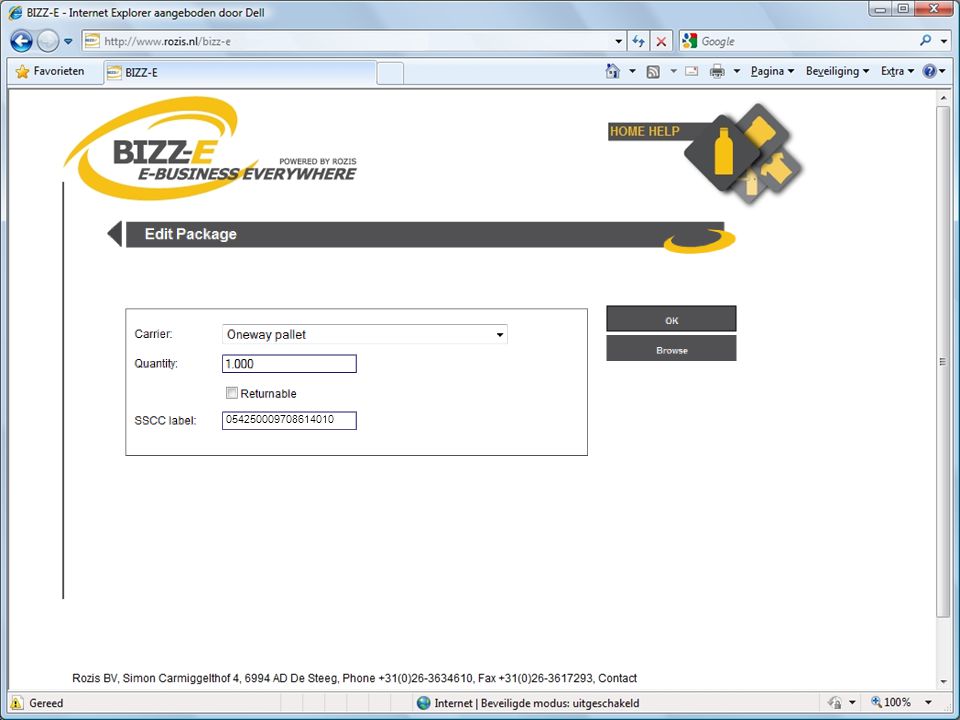
Task: Click the Internet Explorer title bar icon
Action: [x=15, y=12]
